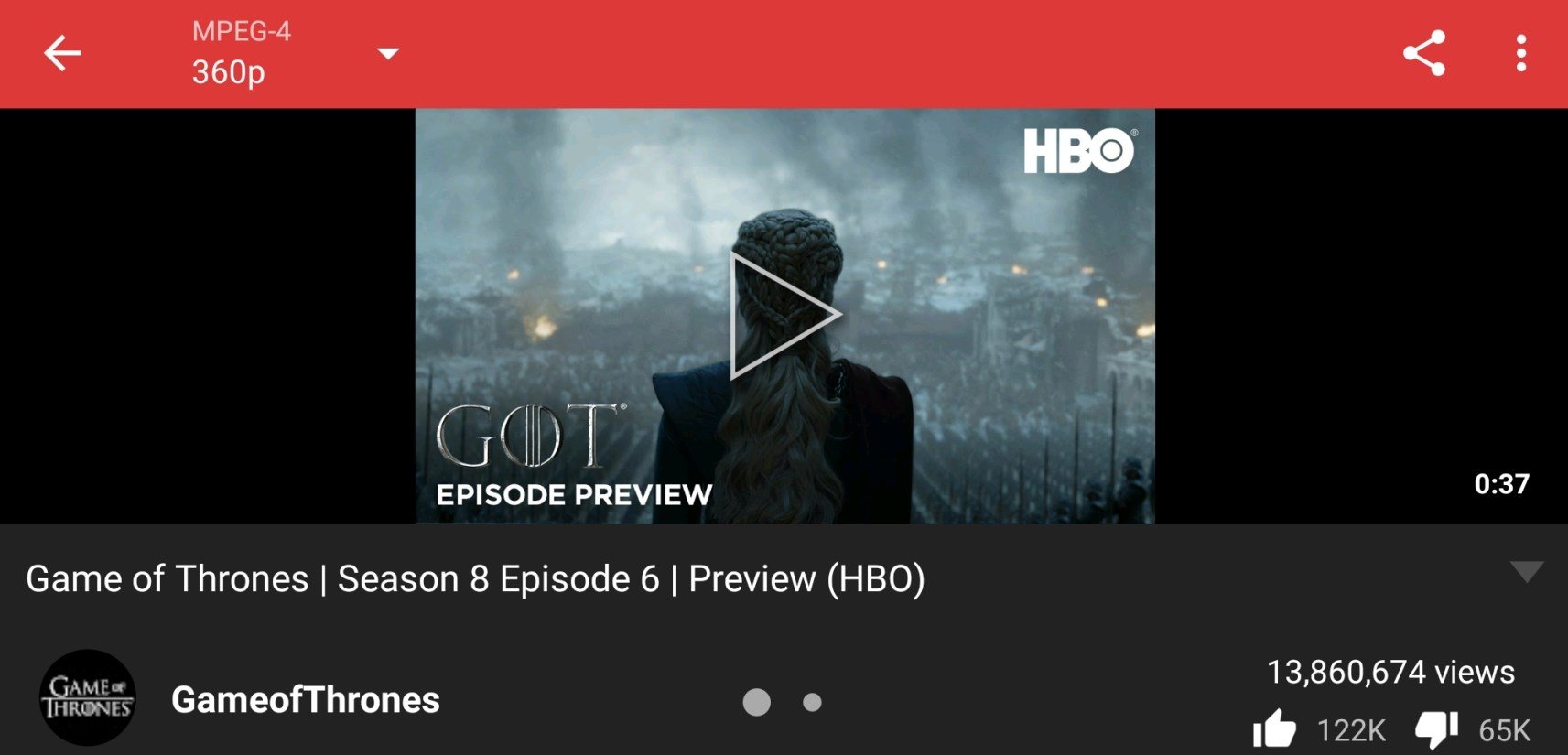1568x755 pixels.
Task: Open the three-dot overflow menu
Action: coord(1520,53)
